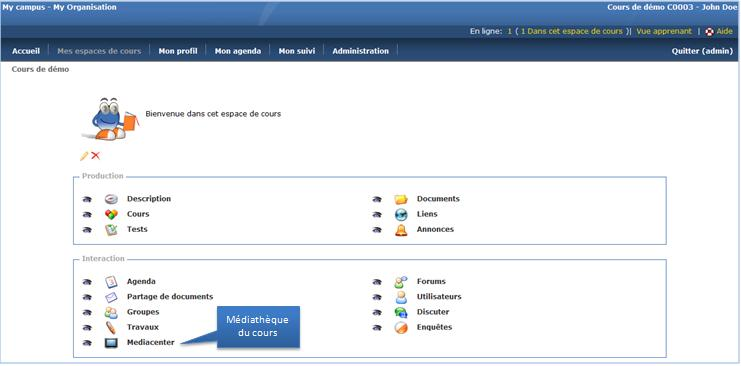Hide the Partage de documents tool

(x=87, y=297)
